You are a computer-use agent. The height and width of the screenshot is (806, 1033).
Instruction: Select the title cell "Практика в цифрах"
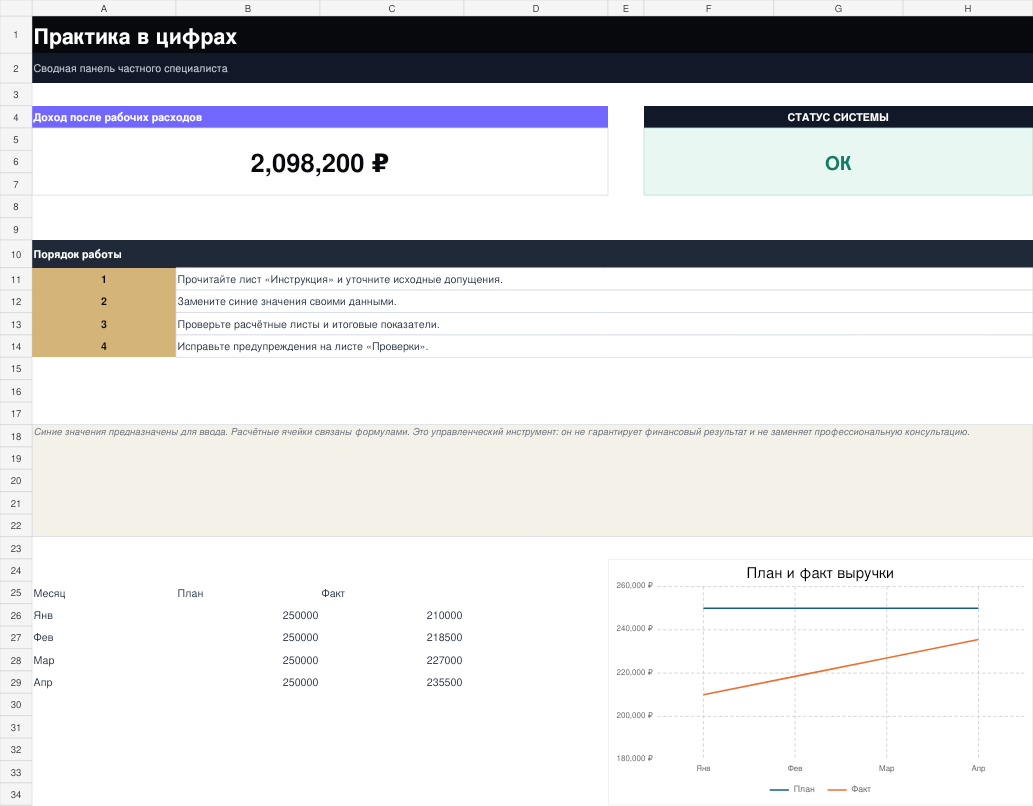pos(532,35)
